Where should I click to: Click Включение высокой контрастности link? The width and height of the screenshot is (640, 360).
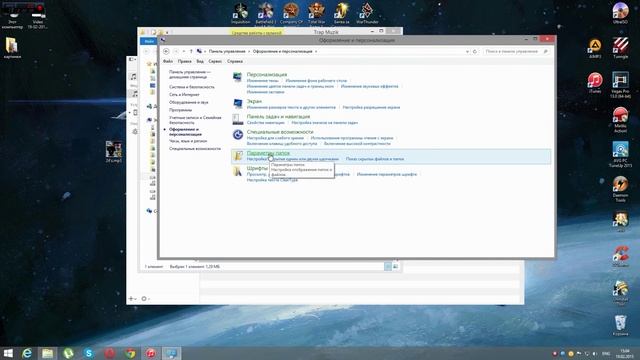(357, 144)
